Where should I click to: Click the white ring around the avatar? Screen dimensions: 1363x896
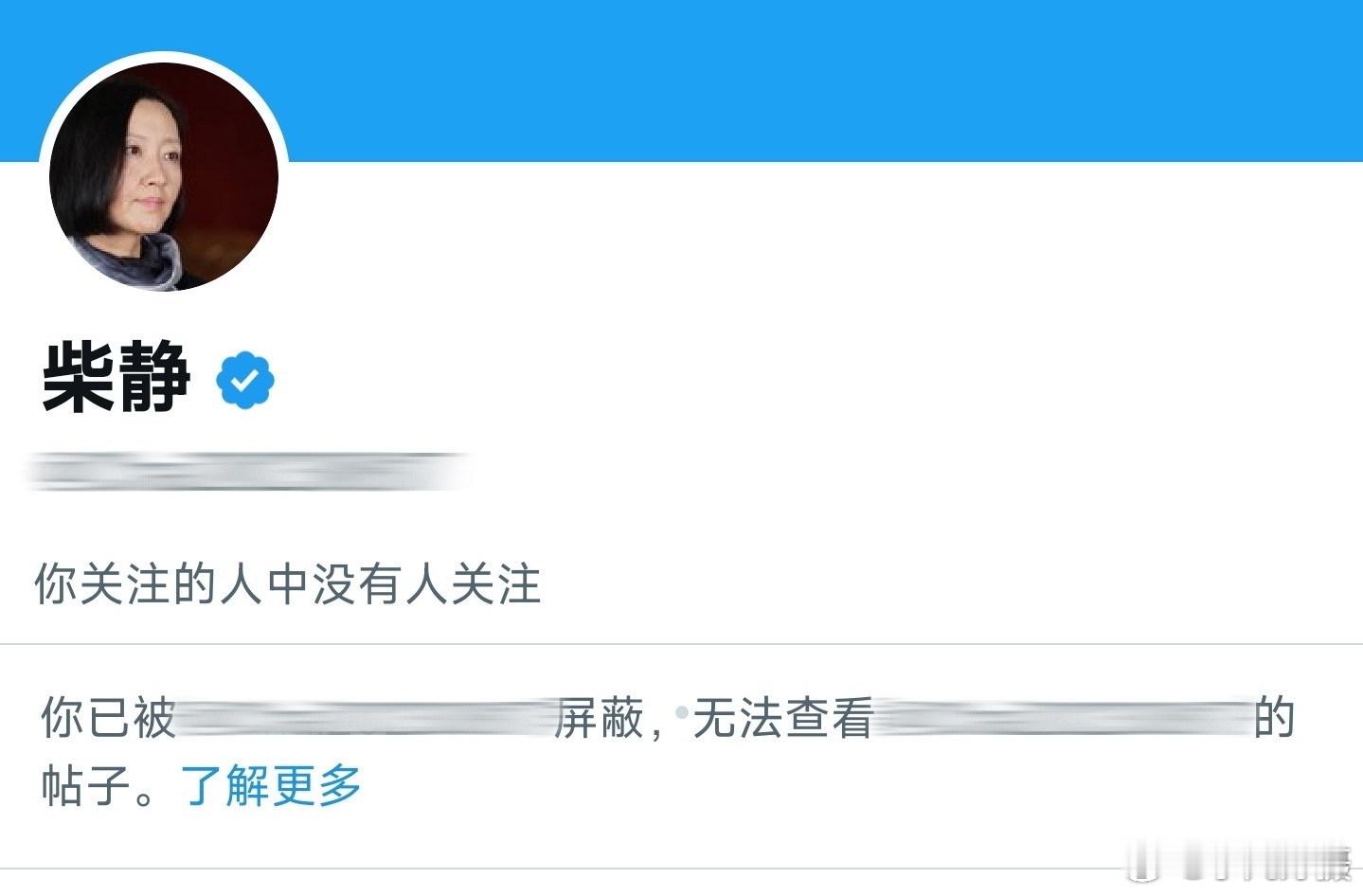(x=164, y=57)
